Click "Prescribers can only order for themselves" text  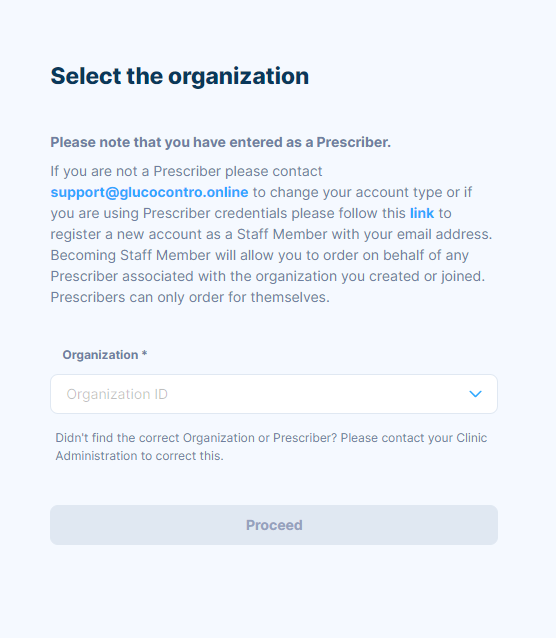coord(190,297)
